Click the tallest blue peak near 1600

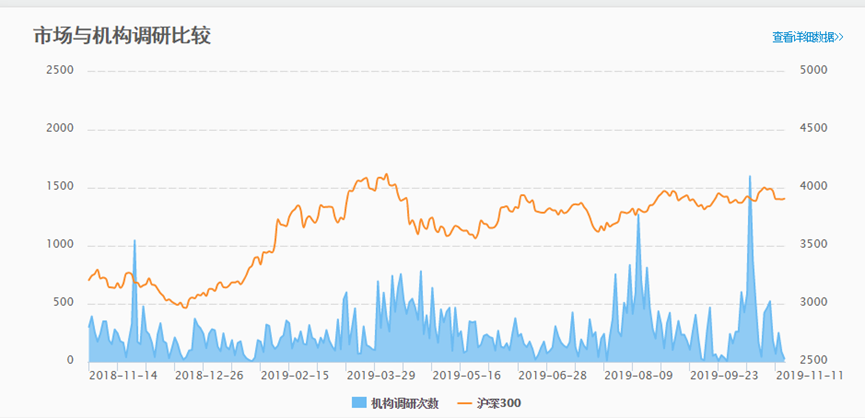[x=750, y=180]
